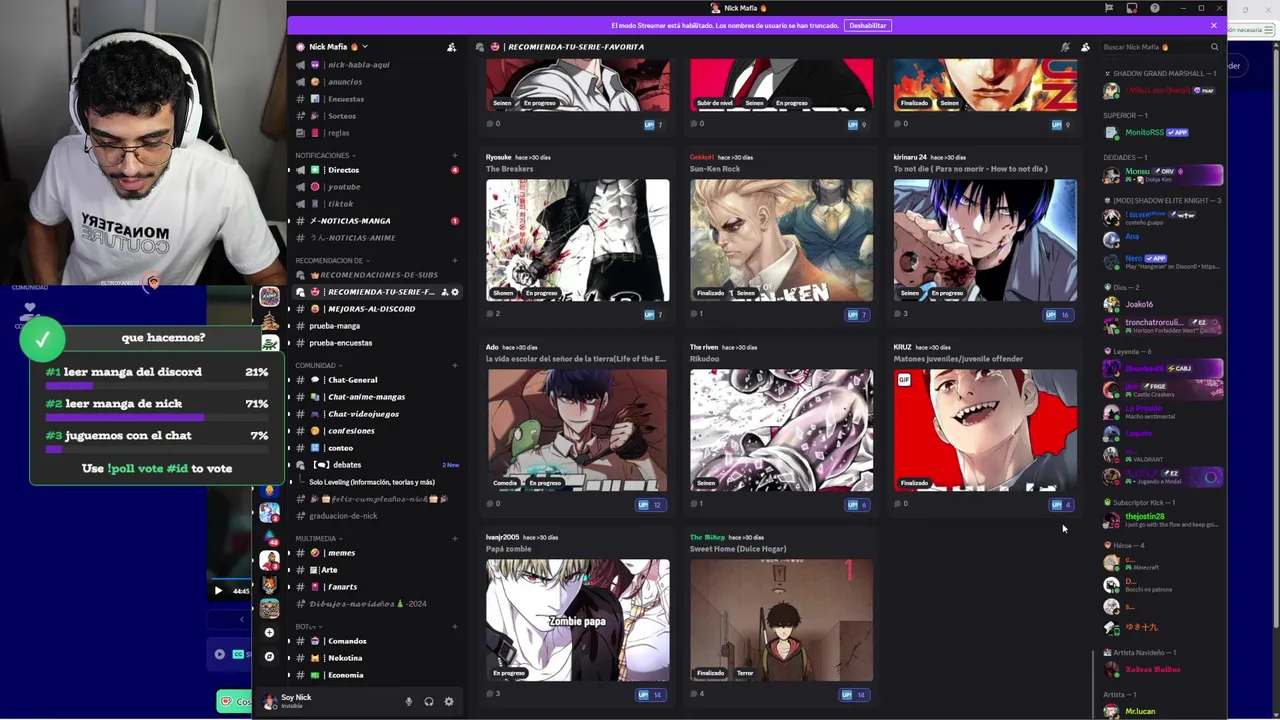Collapse the RECOMENDACION DE category
Viewport: 1280px width, 720px height.
(332, 261)
